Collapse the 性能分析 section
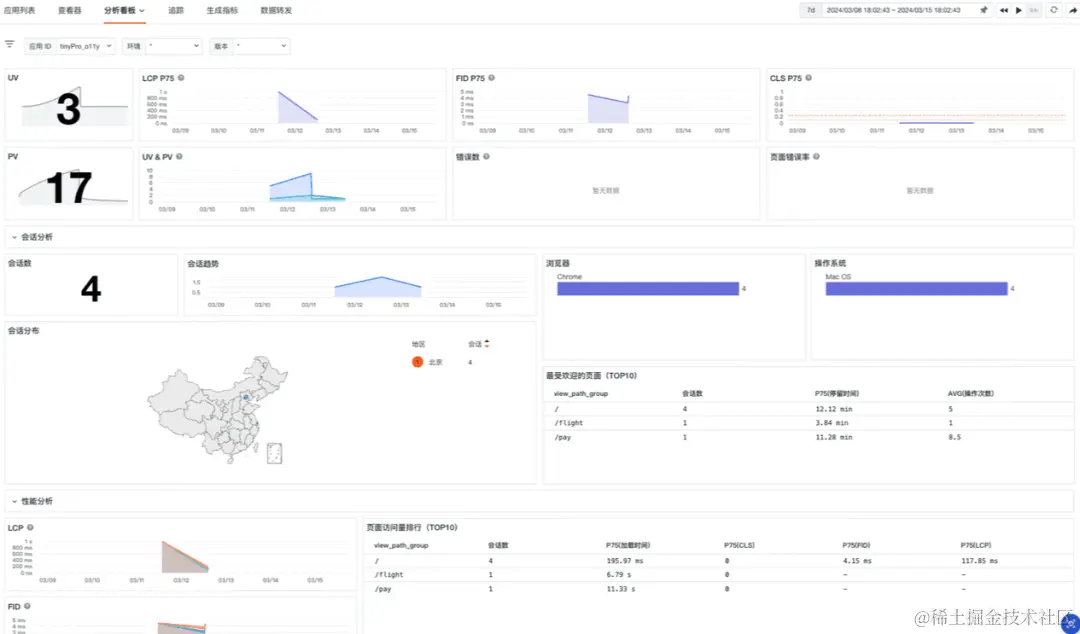Viewport: 1080px width, 634px height. 14,501
